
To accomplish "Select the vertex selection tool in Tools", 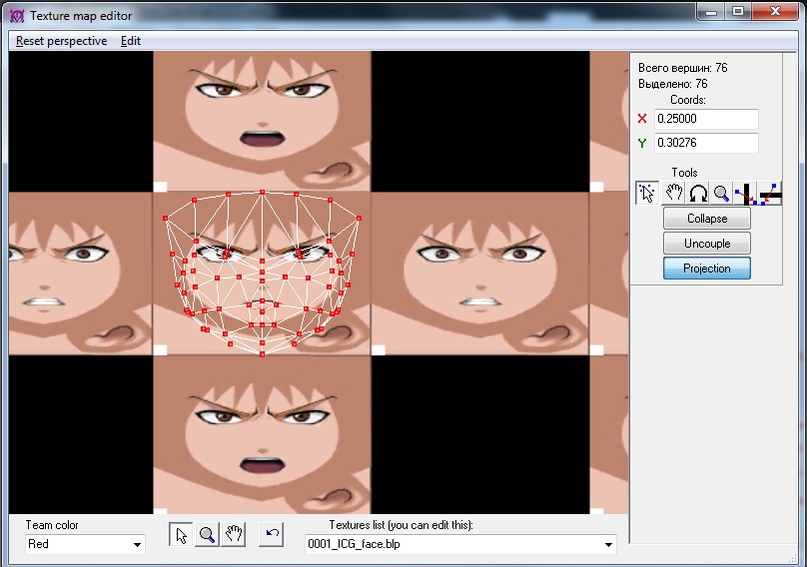I will tap(646, 193).
